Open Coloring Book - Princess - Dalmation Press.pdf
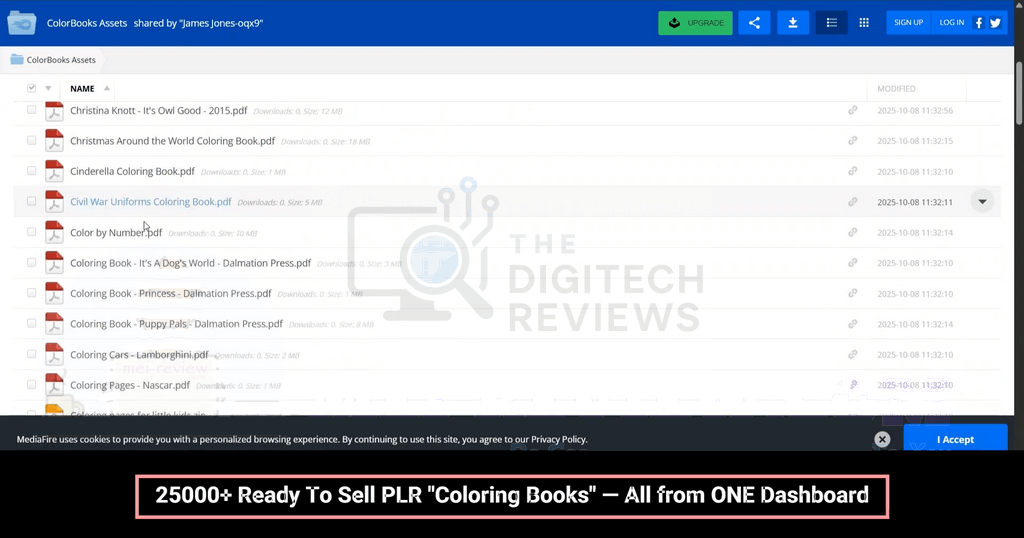The image size is (1024, 538). pos(170,293)
